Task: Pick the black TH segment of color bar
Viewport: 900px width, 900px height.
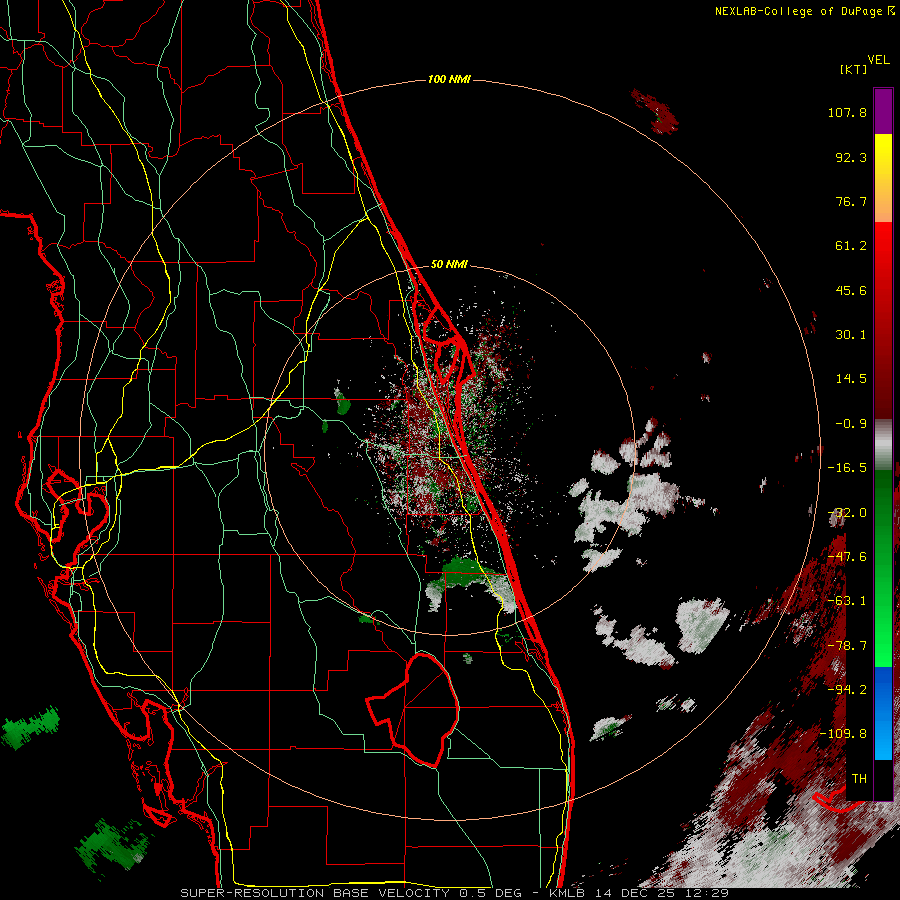Action: click(883, 779)
